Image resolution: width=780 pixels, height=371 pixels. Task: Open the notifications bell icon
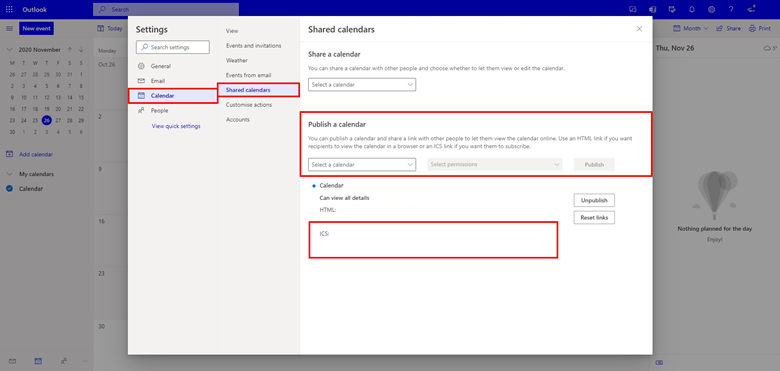[691, 9]
